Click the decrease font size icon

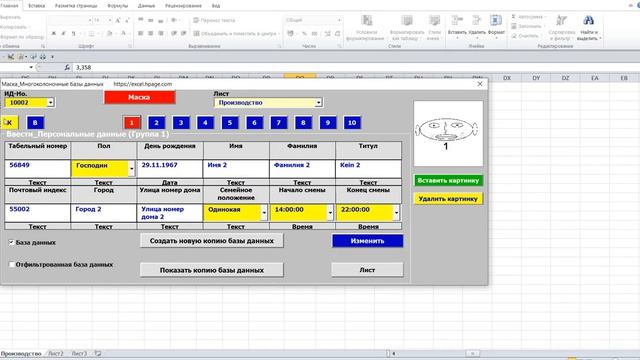point(127,20)
